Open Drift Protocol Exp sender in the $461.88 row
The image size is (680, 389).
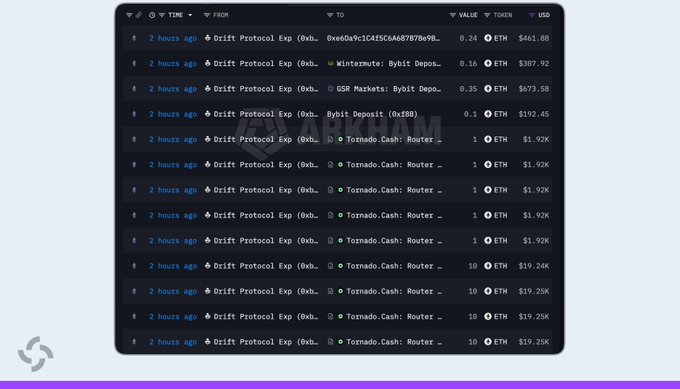[x=265, y=38]
